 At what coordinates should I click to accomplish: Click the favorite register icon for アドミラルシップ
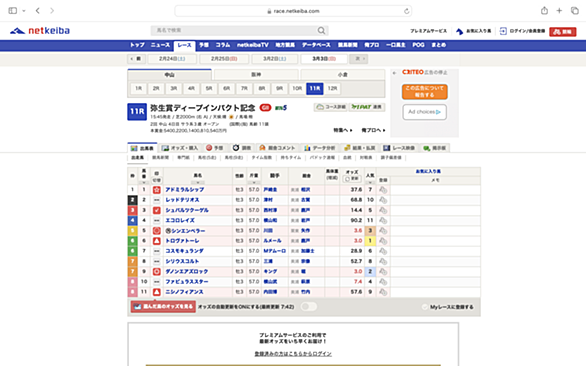pyautogui.click(x=383, y=190)
